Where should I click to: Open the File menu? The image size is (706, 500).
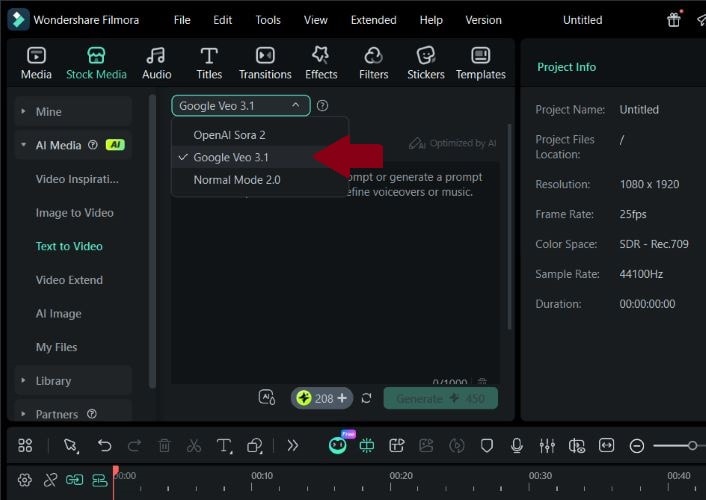tap(182, 20)
